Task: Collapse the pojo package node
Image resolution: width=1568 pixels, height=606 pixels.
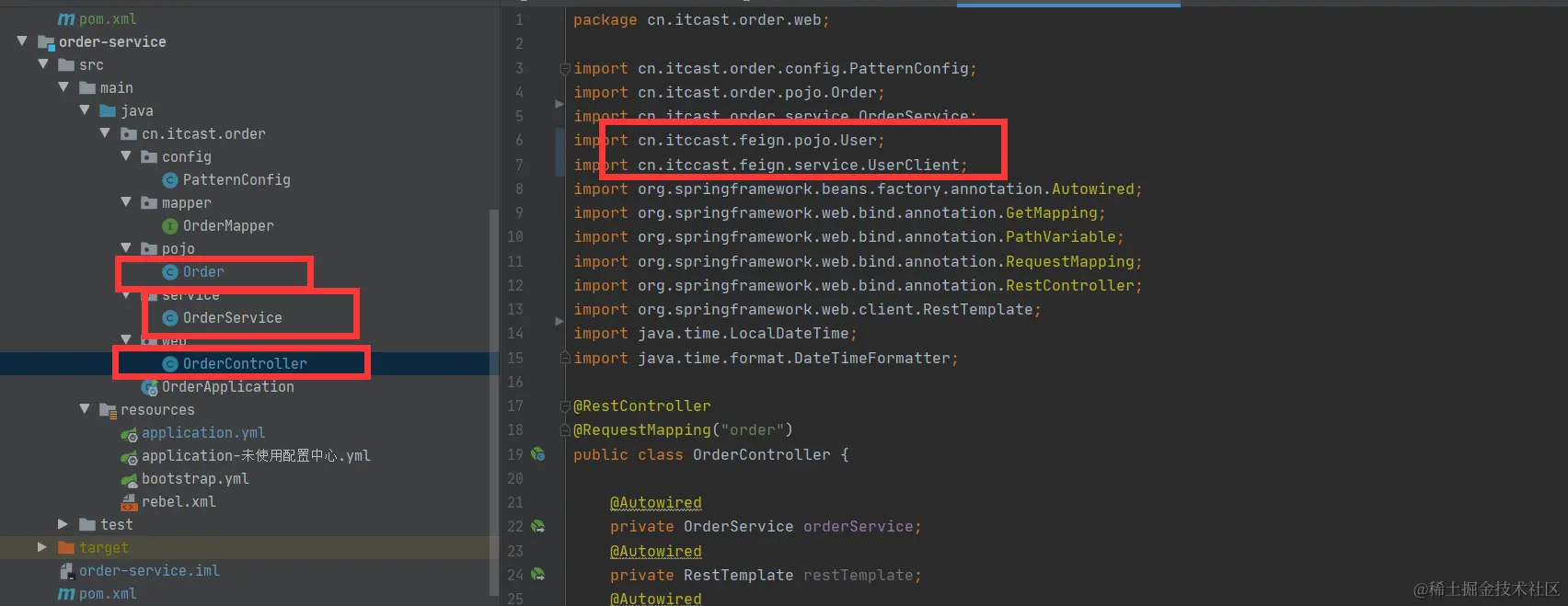Action: (126, 248)
